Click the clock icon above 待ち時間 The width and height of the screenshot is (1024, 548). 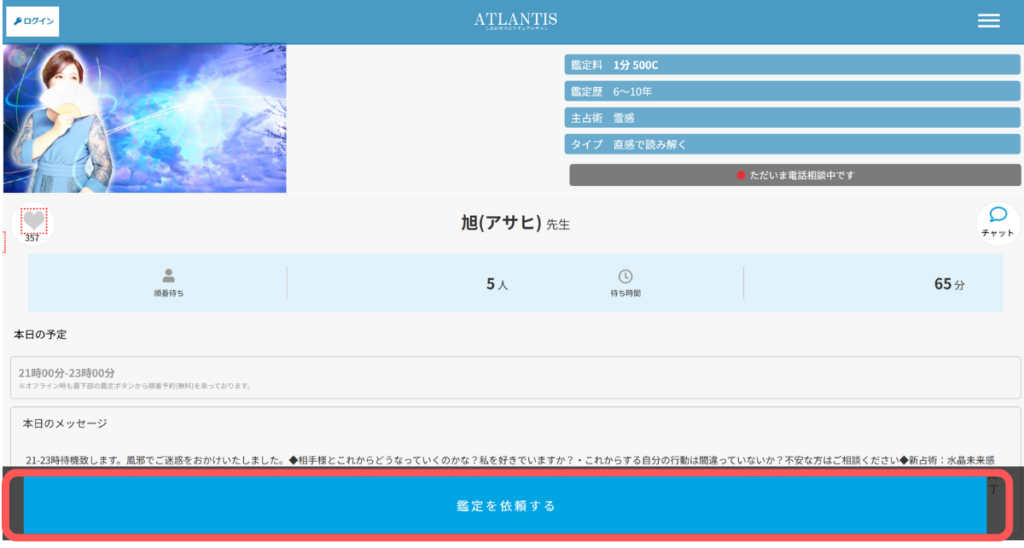pos(625,276)
